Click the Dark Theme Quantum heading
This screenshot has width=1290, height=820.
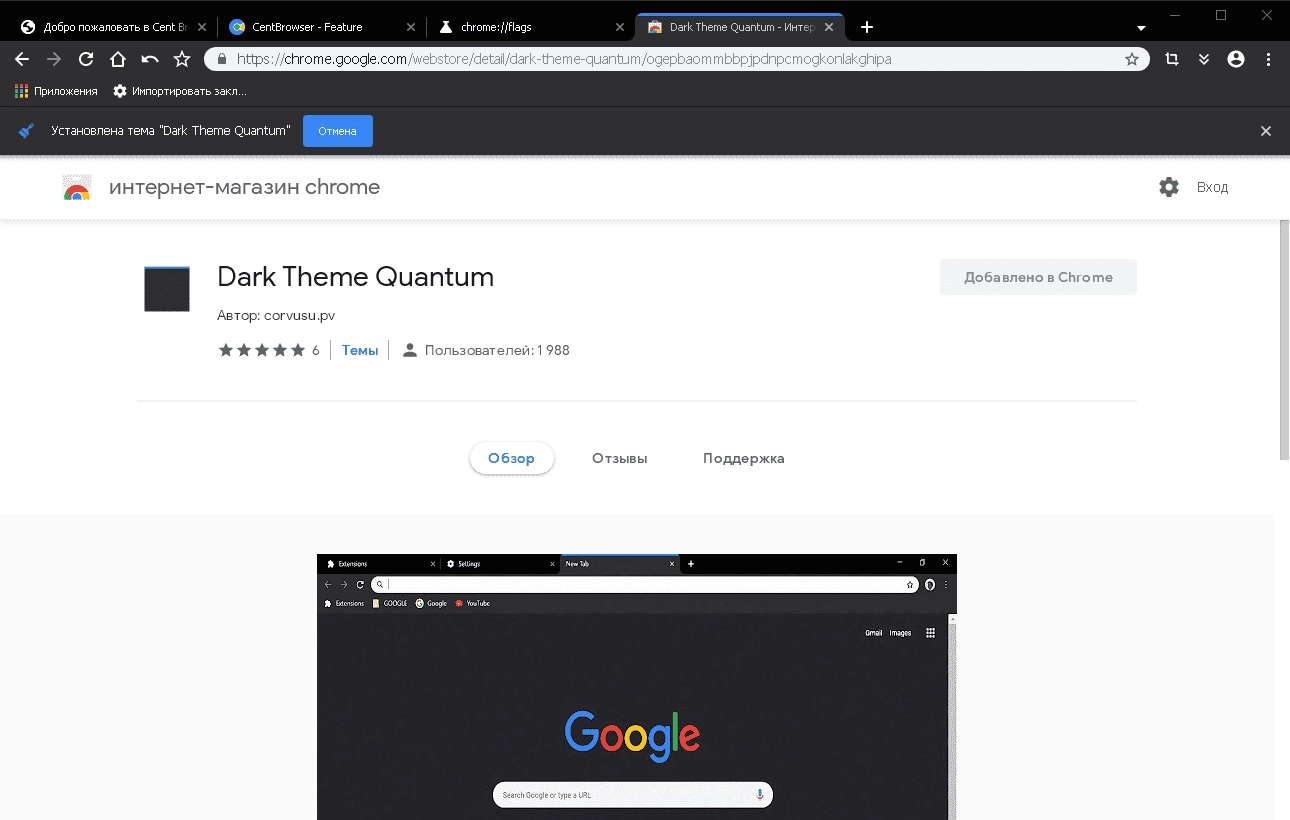[x=355, y=277]
